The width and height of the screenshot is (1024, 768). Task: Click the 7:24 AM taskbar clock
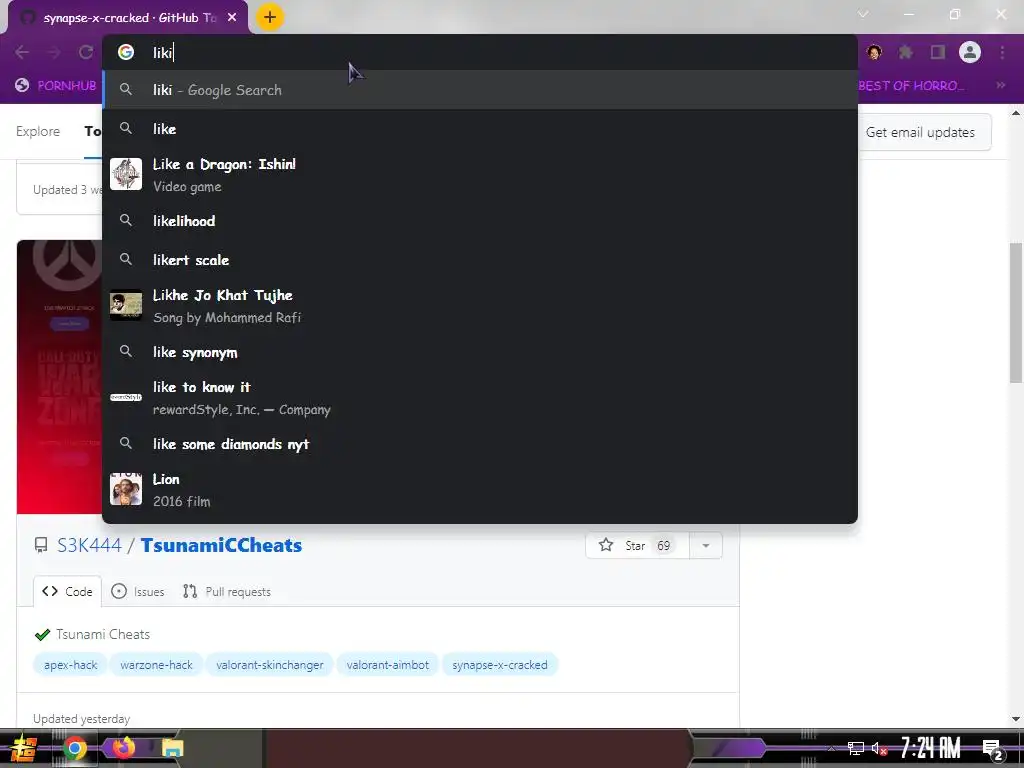[931, 748]
